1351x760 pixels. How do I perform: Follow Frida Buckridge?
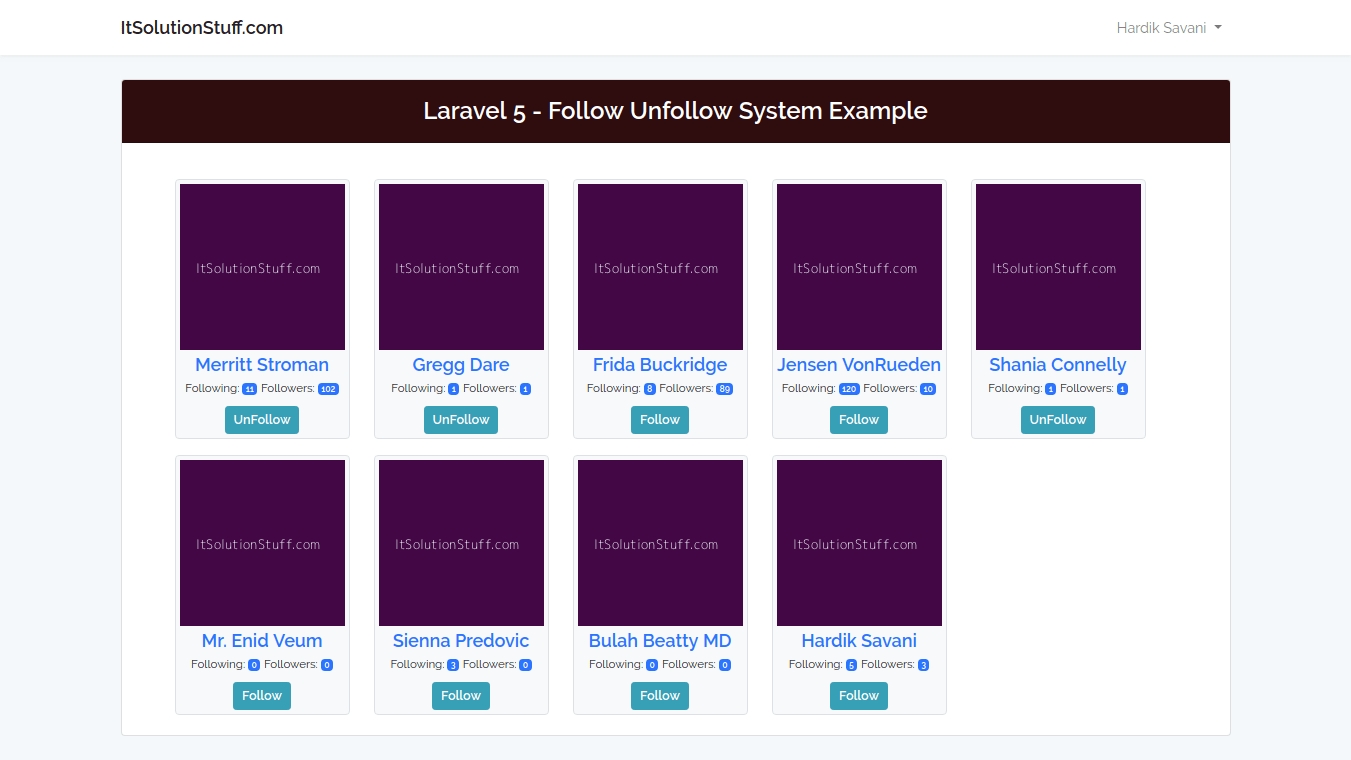(660, 420)
